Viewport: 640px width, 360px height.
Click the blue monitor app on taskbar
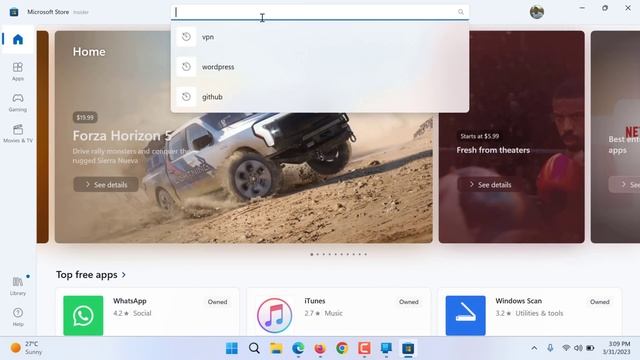(386, 348)
